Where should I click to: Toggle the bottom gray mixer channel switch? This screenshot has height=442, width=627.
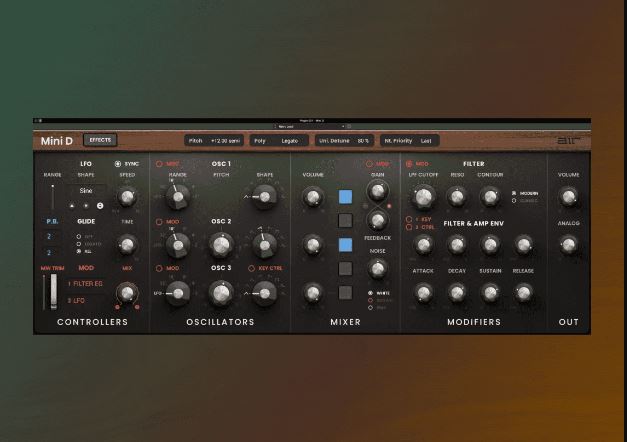(x=345, y=292)
